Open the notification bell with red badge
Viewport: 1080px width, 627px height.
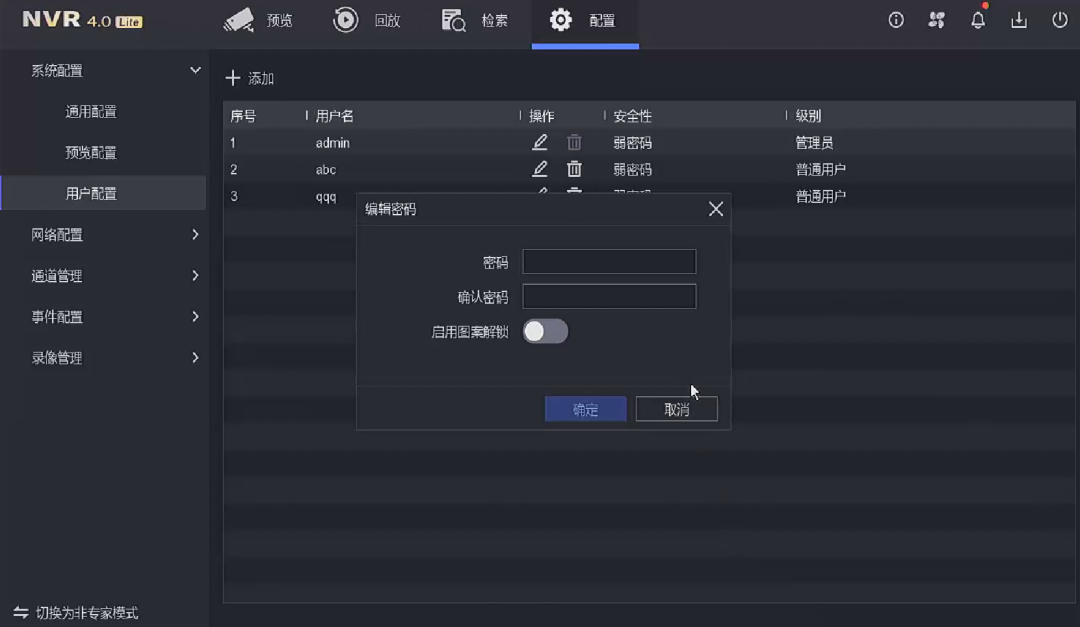[x=978, y=19]
